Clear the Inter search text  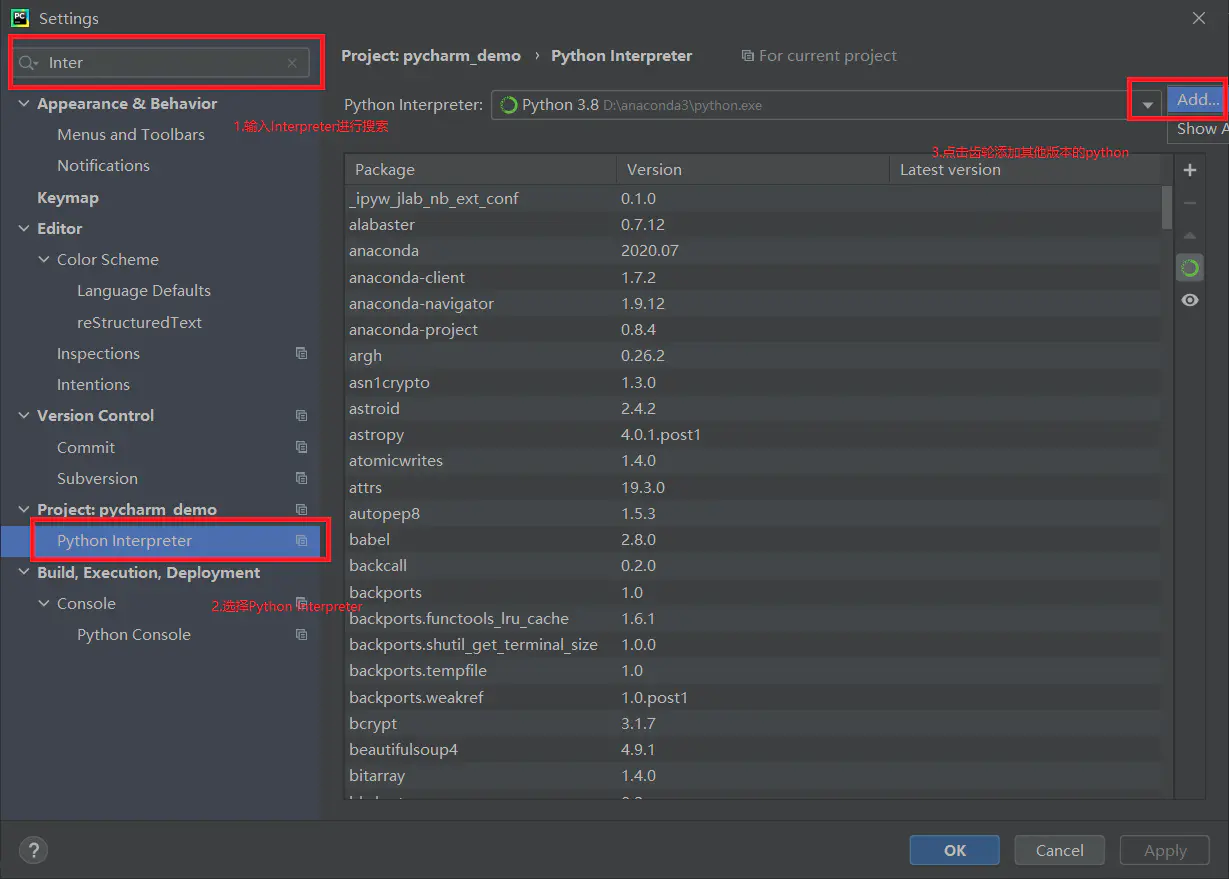(292, 63)
